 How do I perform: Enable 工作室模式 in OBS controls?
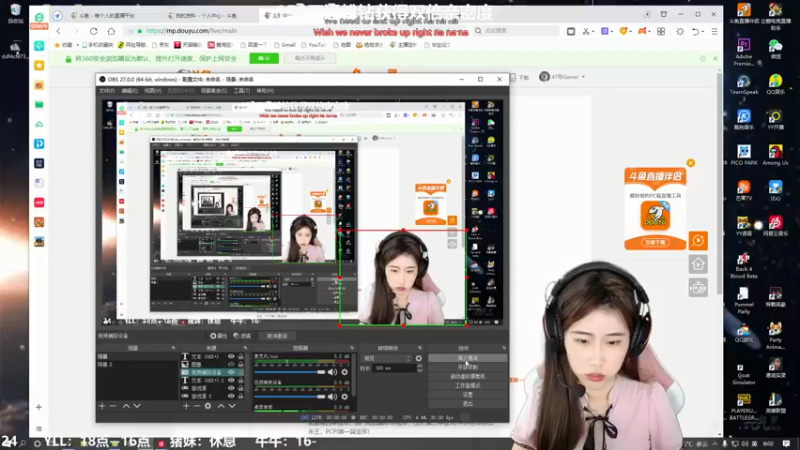coord(467,386)
